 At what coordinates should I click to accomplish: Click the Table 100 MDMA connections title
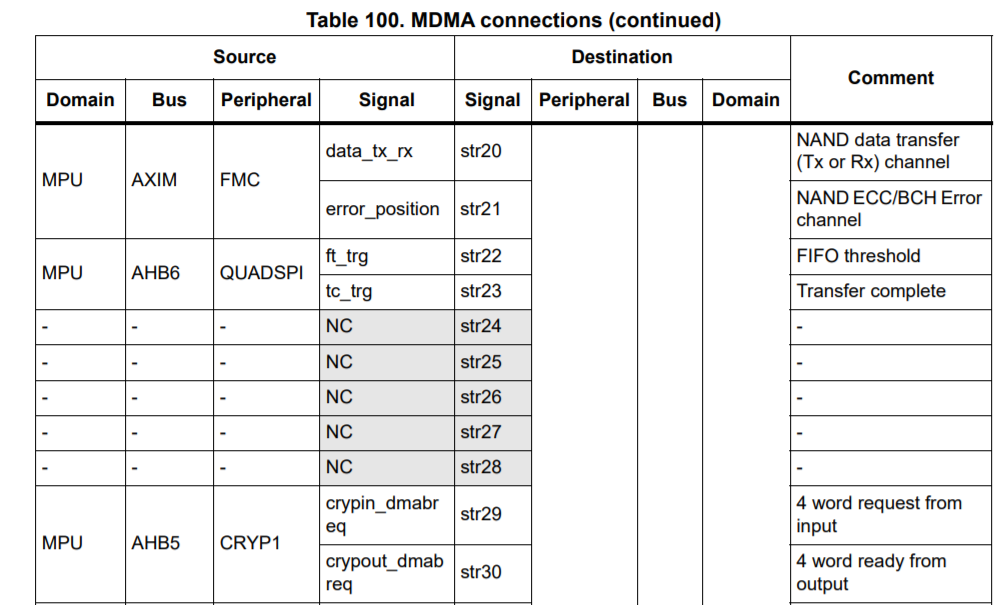(513, 20)
